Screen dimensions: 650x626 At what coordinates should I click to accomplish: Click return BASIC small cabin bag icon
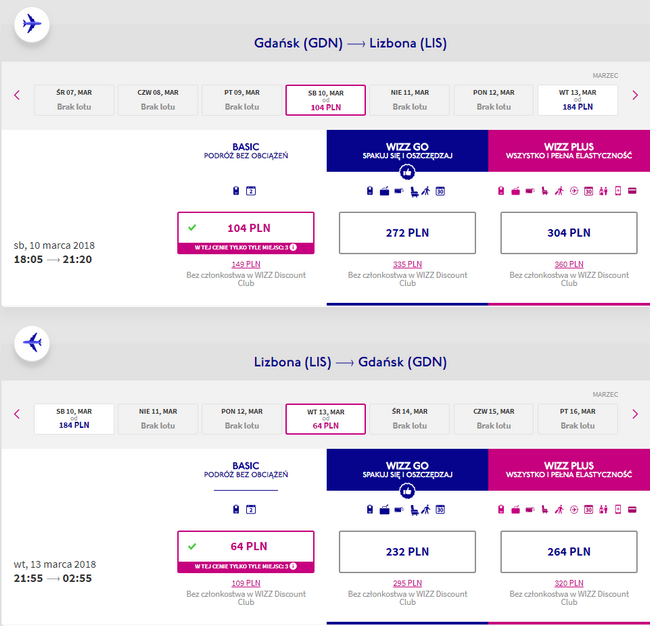[x=236, y=510]
